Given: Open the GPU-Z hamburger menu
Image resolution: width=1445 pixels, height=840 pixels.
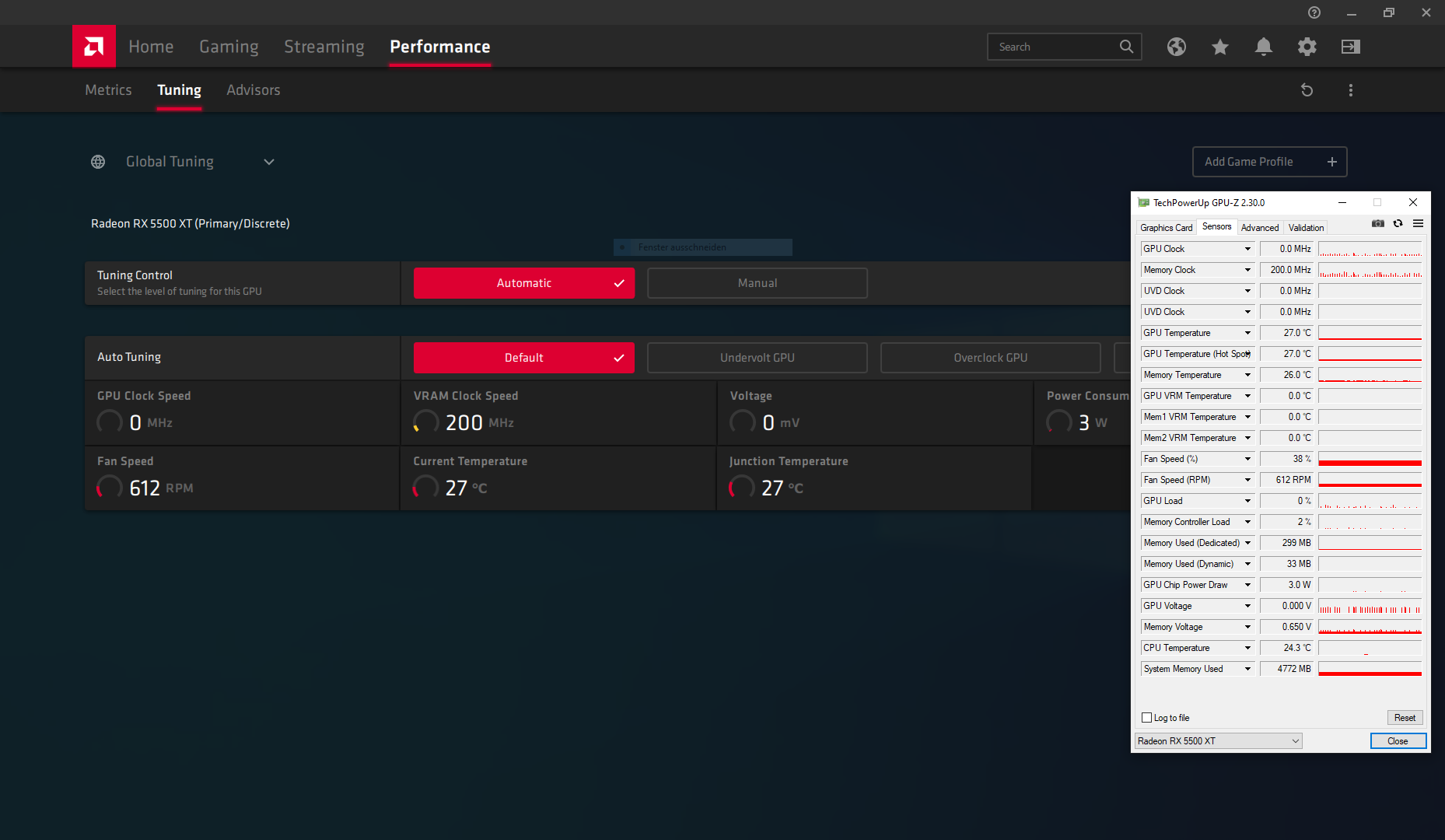Looking at the screenshot, I should (1419, 224).
